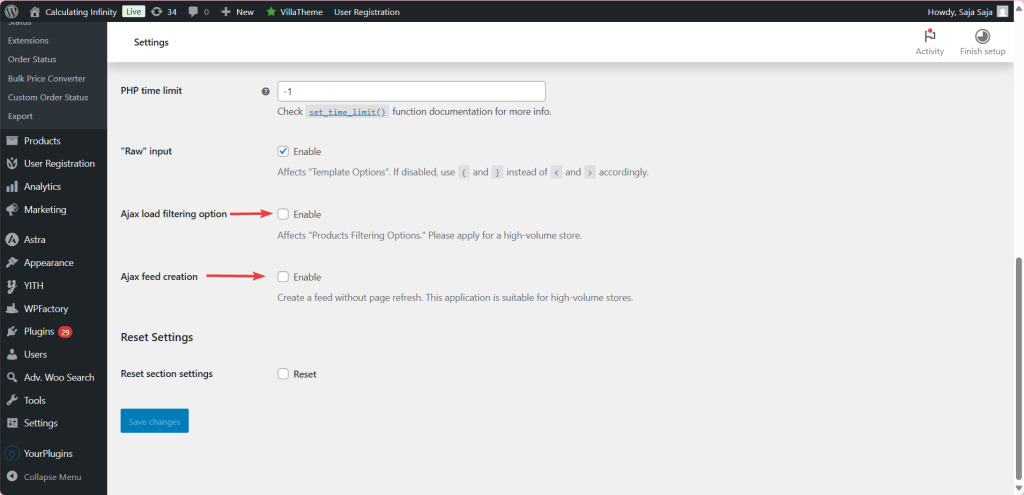Screen dimensions: 1024x495
Task: Click the Collapse Menu arrow icon
Action: point(12,477)
